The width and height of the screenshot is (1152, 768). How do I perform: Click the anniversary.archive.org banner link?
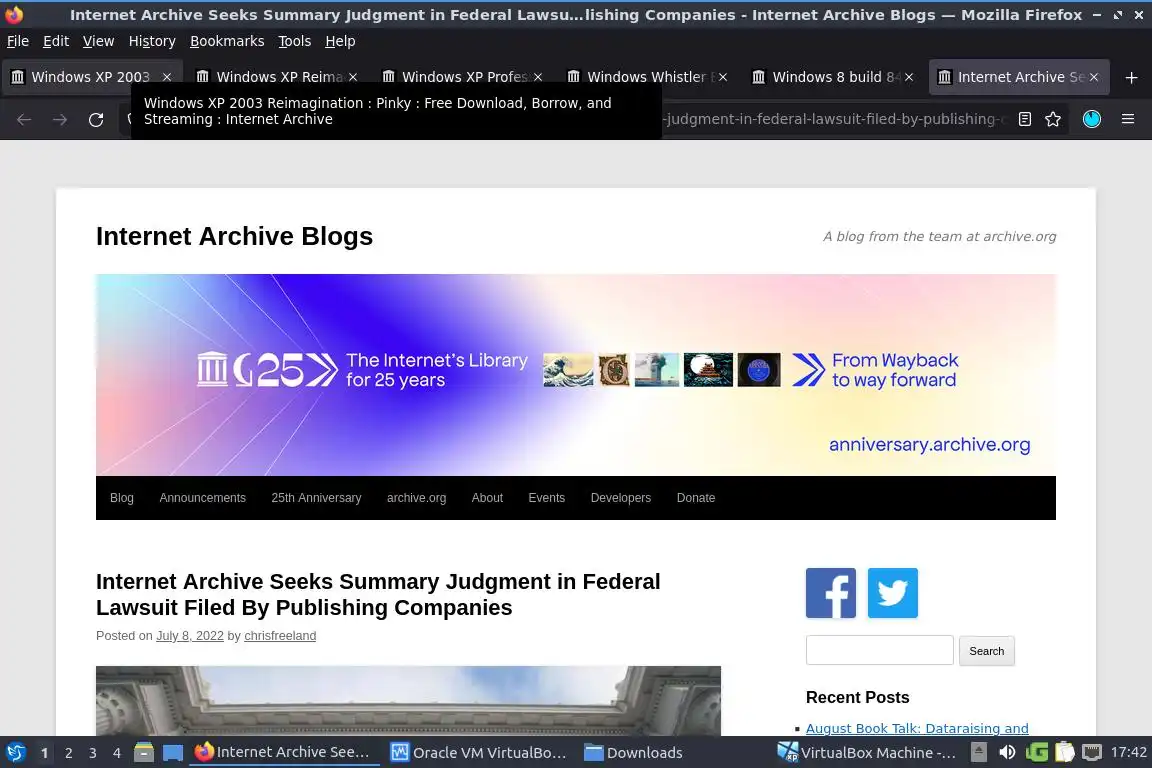click(x=929, y=445)
